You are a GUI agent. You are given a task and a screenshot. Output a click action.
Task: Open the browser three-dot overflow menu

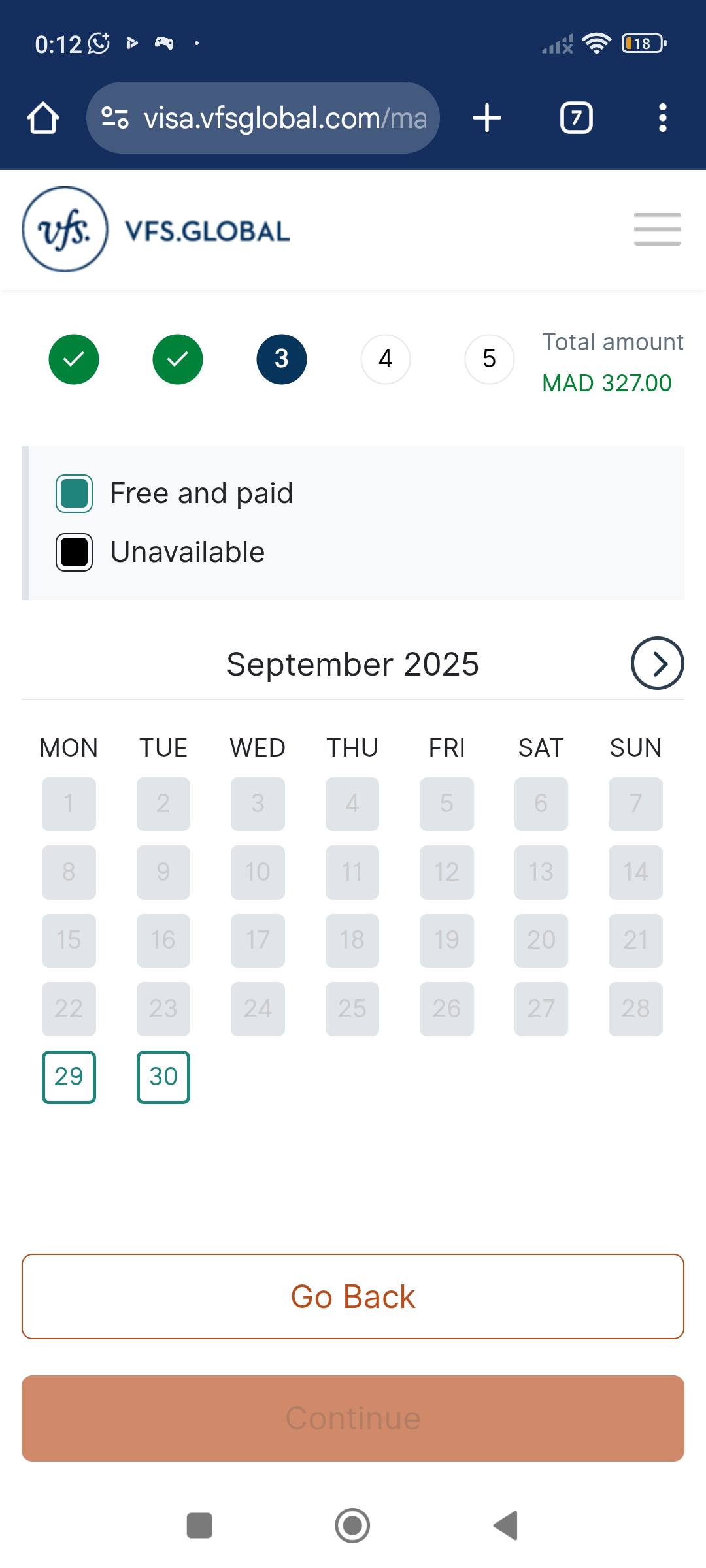coord(663,118)
